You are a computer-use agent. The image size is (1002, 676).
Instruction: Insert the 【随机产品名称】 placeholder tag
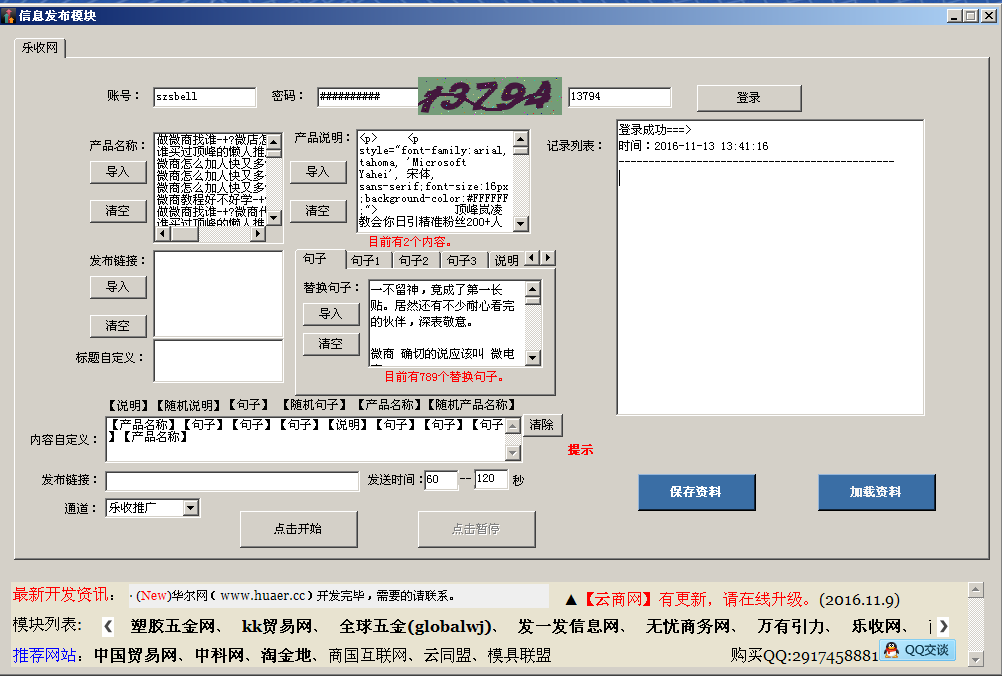click(472, 405)
